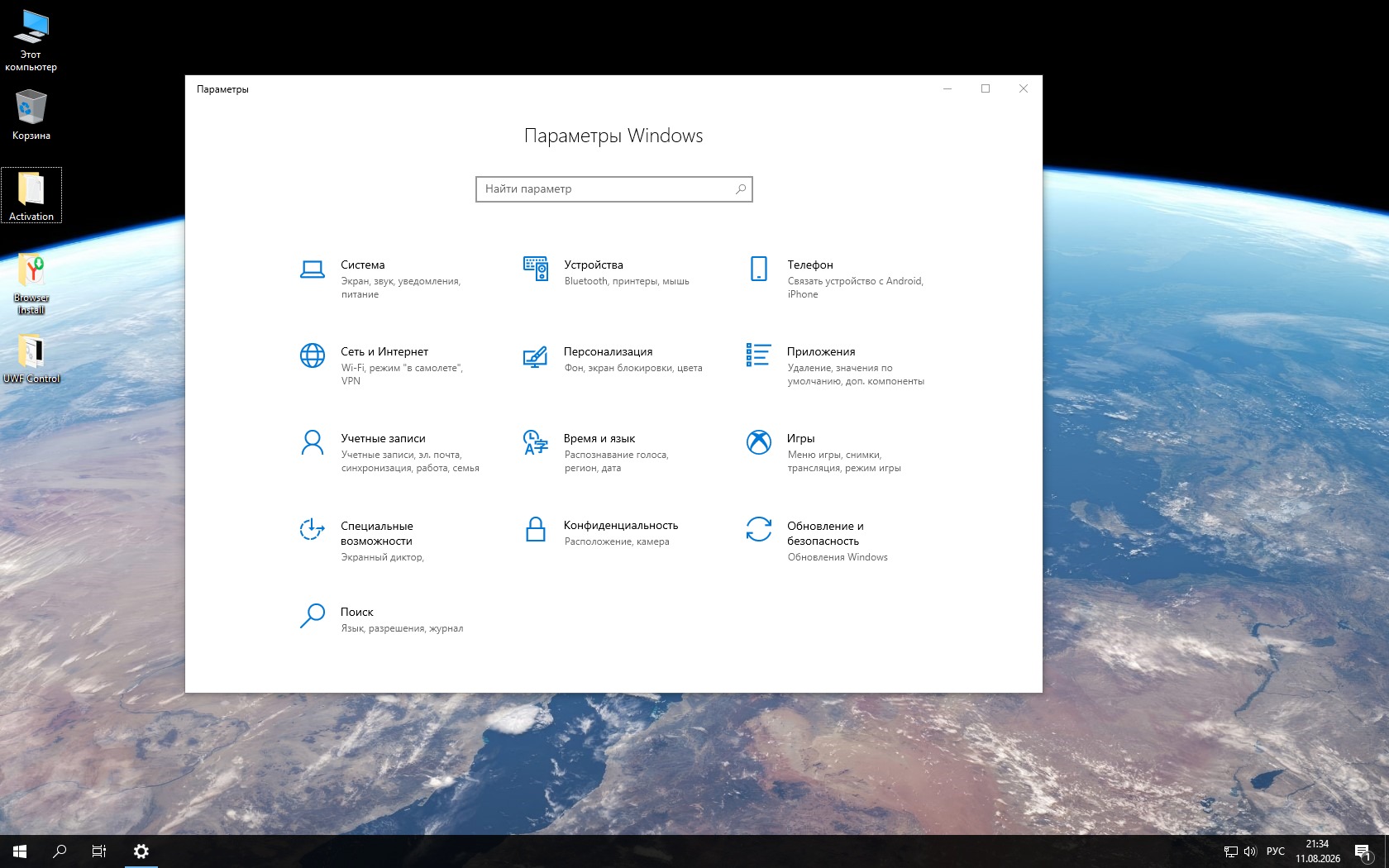The image size is (1389, 868).
Task: Open Task View from the taskbar
Action: coord(99,851)
